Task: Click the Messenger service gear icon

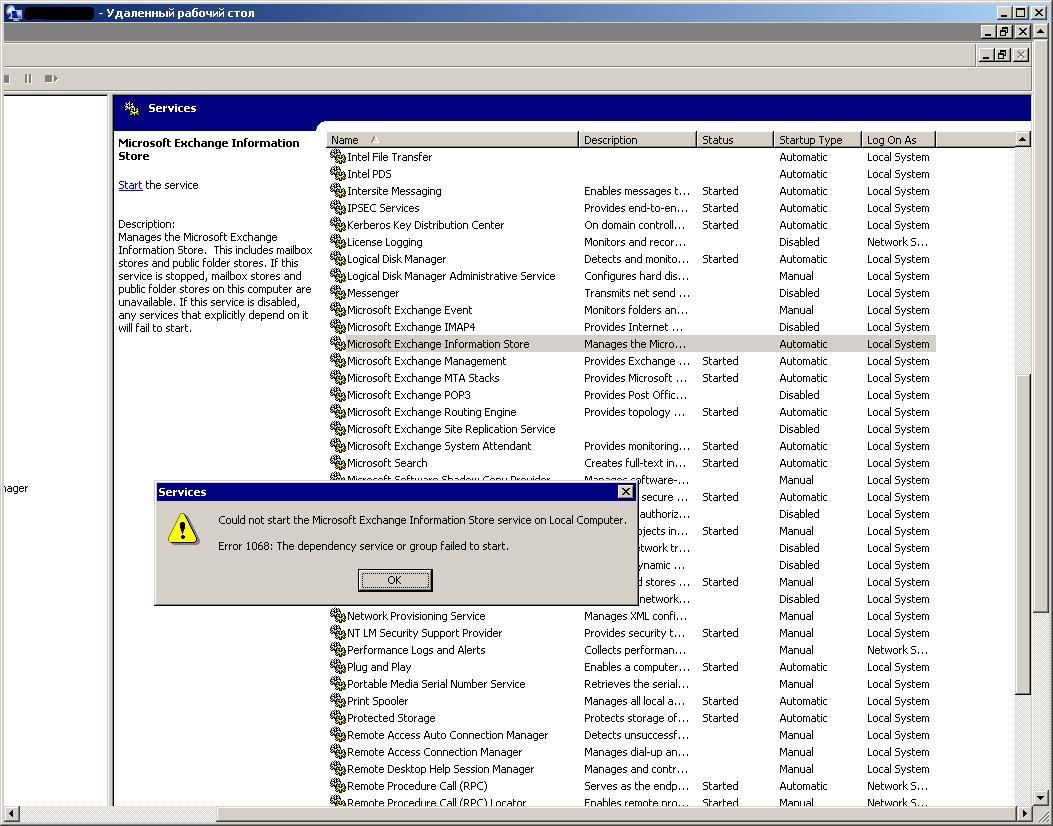Action: click(337, 293)
